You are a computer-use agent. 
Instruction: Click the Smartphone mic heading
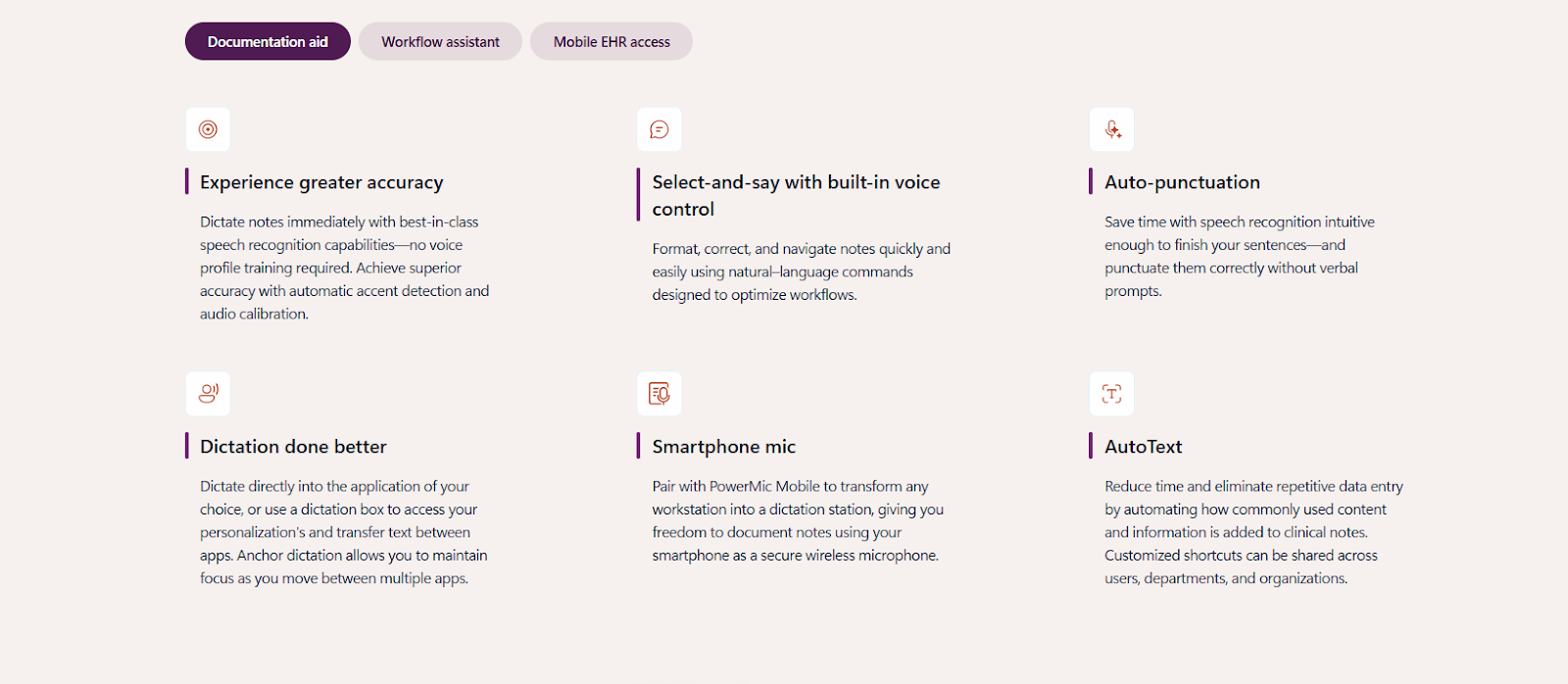point(724,447)
